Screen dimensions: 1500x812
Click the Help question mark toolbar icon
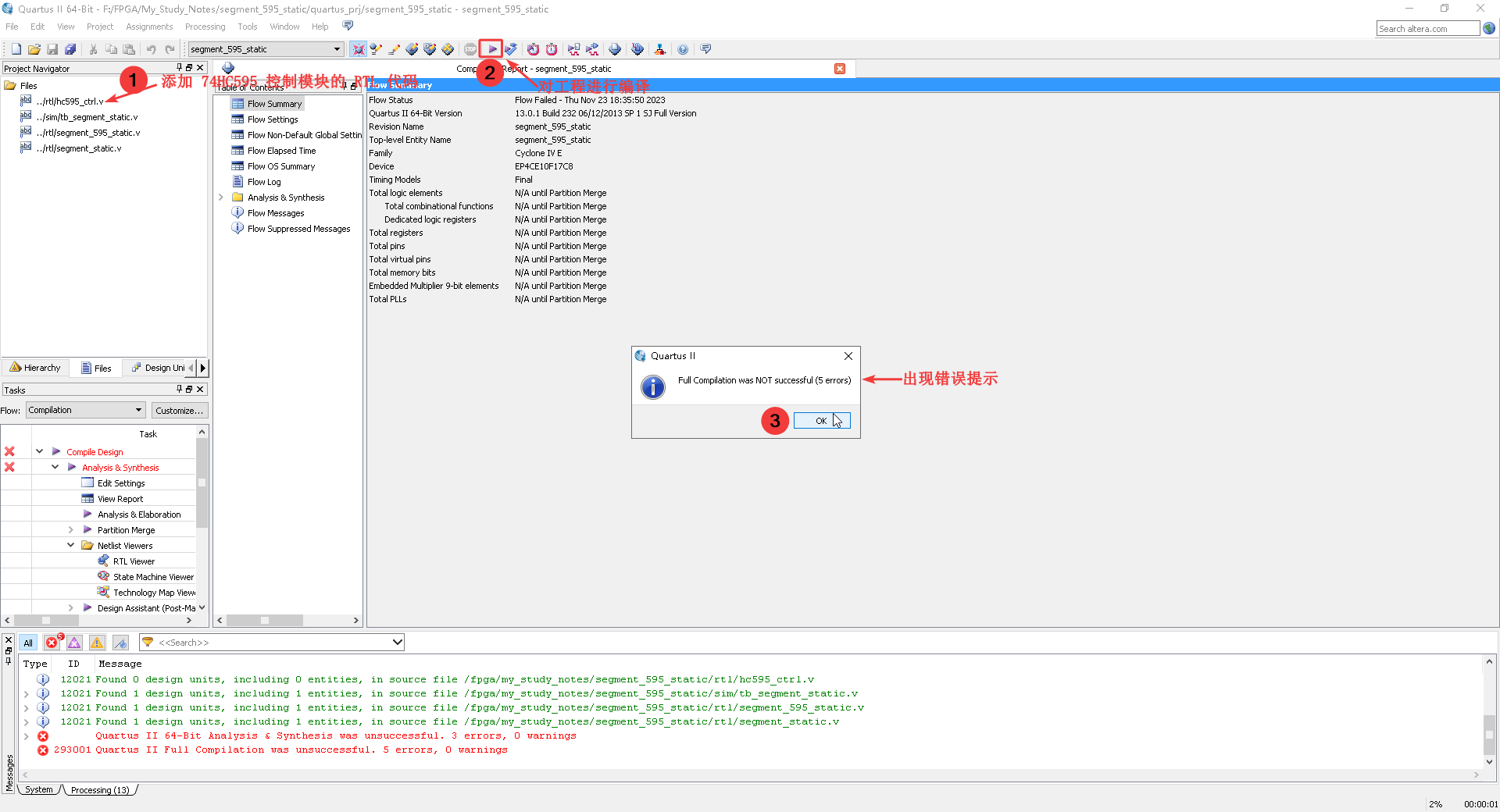683,49
